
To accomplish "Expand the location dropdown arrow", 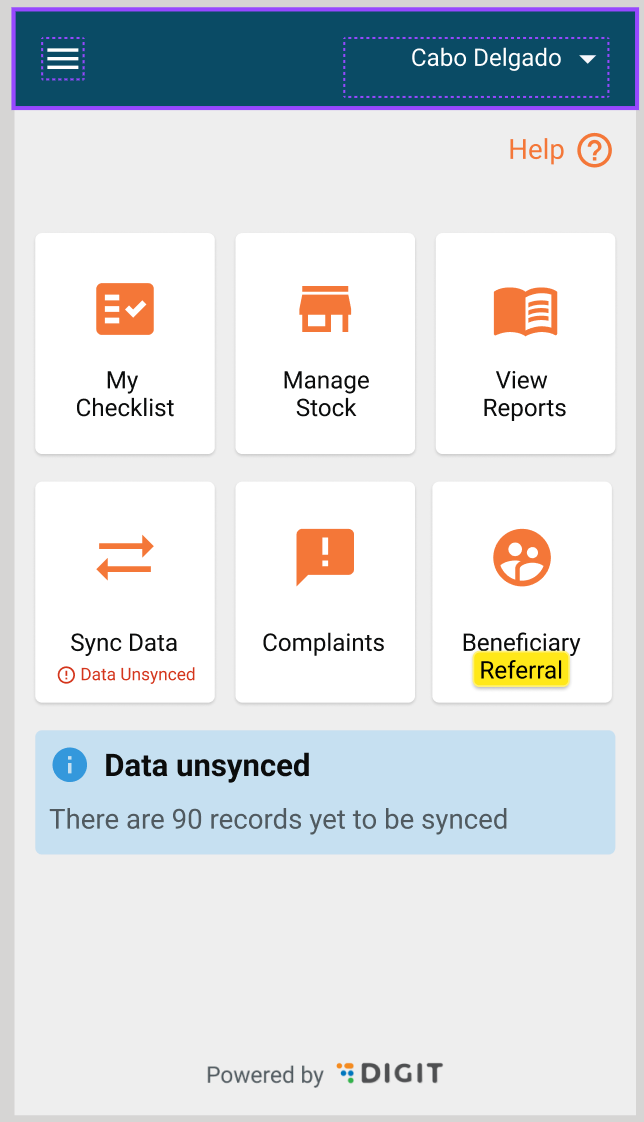I will (588, 60).
